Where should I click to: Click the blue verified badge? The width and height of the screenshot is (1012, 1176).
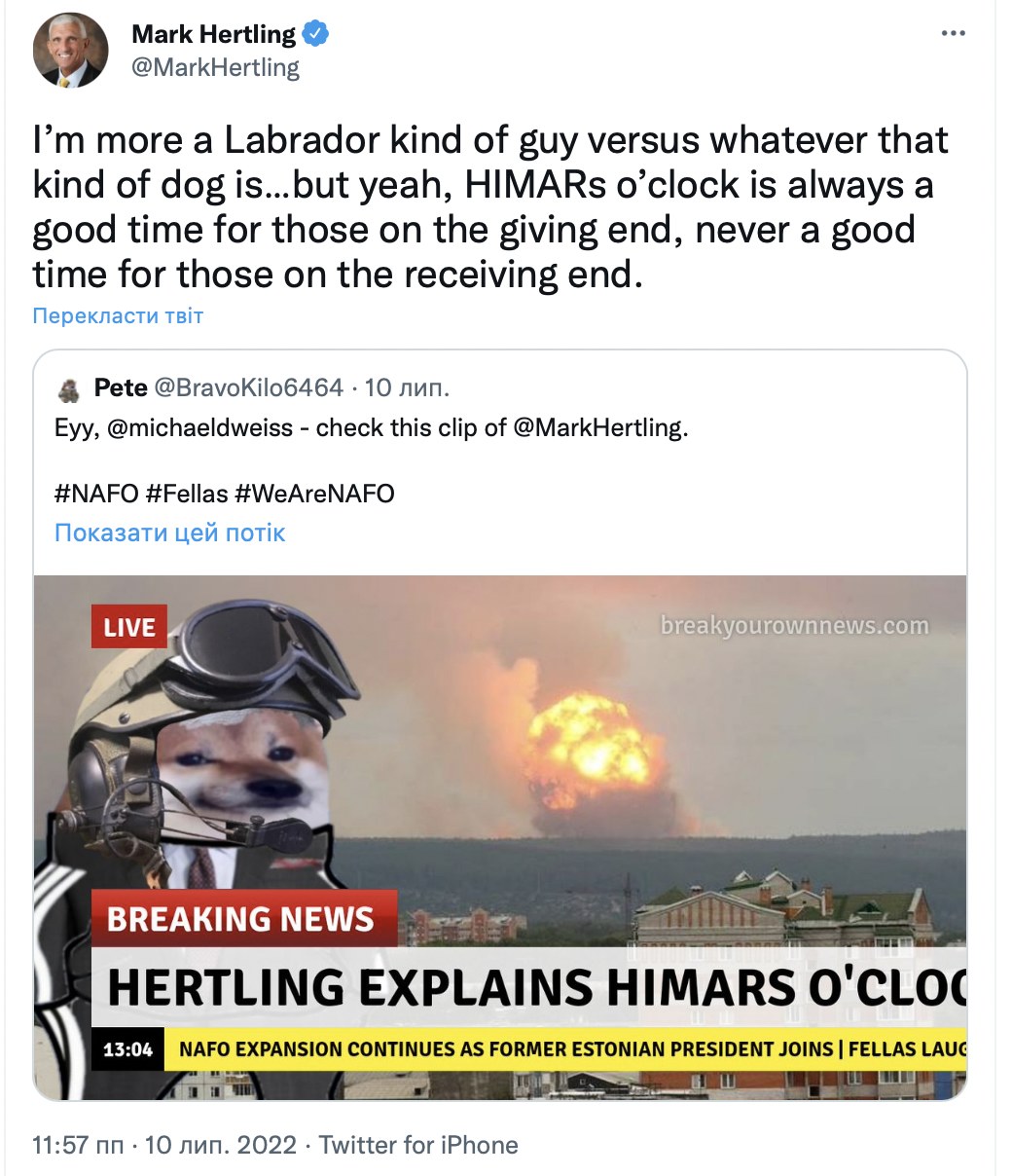(x=315, y=34)
